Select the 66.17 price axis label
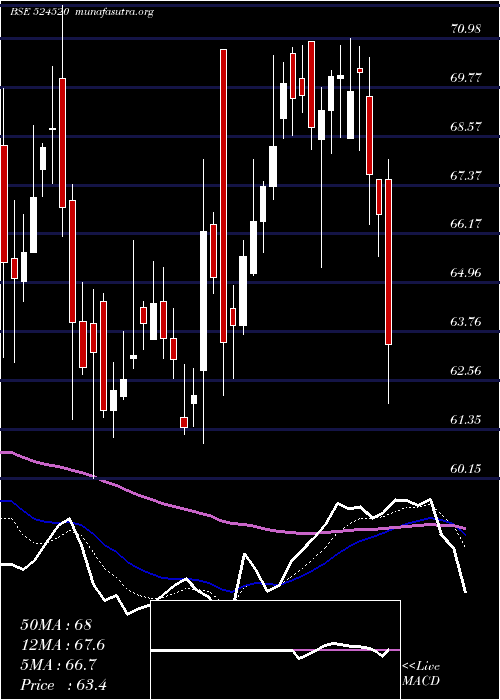 pos(466,224)
